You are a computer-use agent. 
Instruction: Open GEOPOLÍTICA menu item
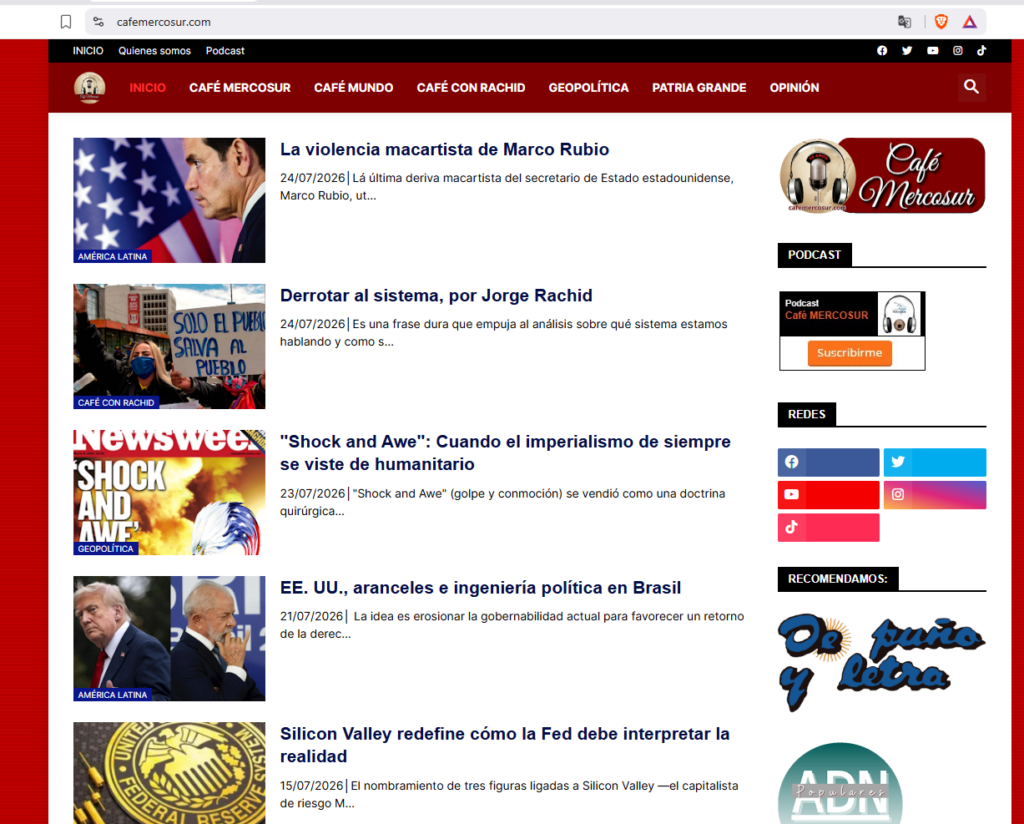pyautogui.click(x=588, y=87)
